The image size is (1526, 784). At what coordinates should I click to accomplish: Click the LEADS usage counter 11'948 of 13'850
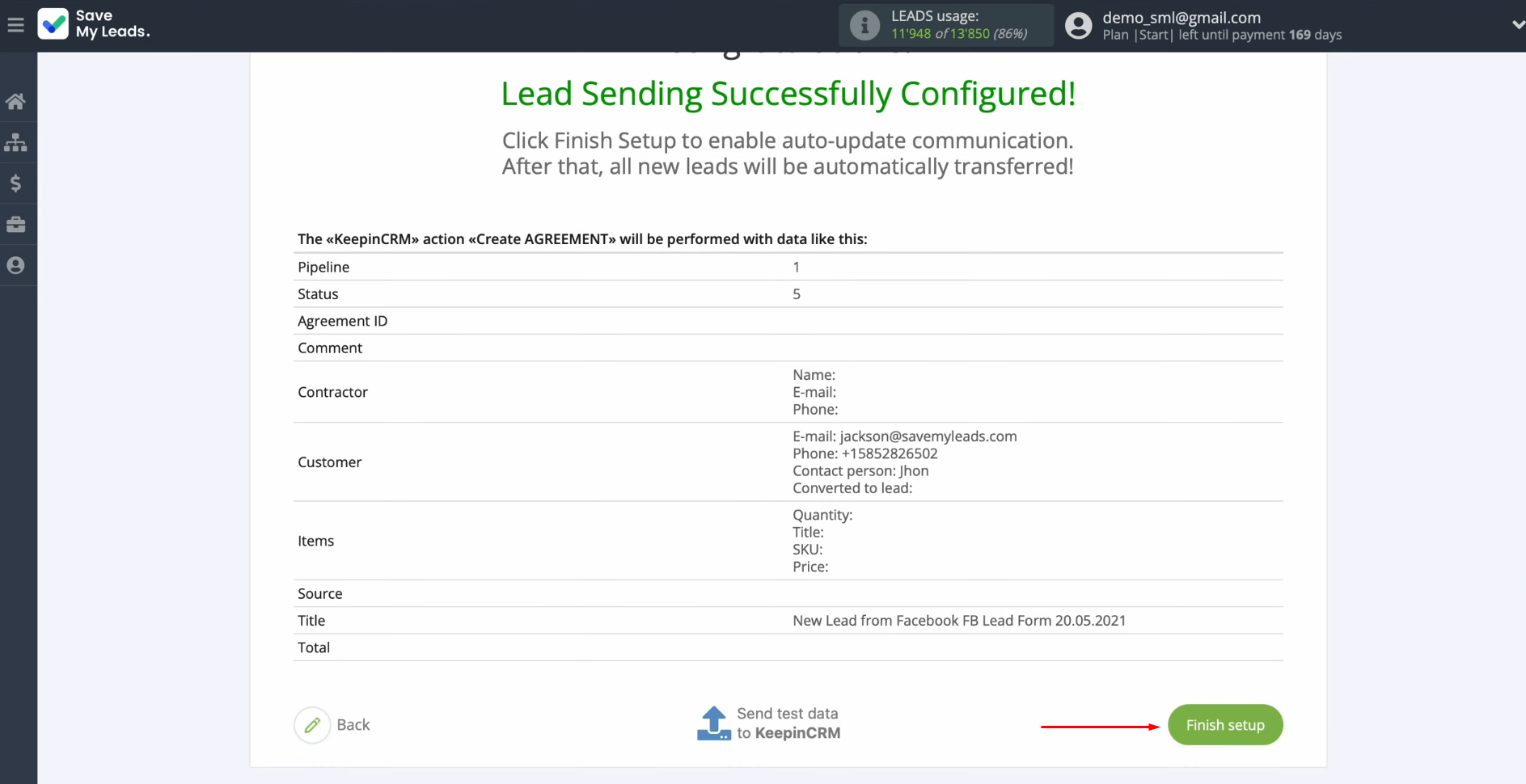point(959,34)
